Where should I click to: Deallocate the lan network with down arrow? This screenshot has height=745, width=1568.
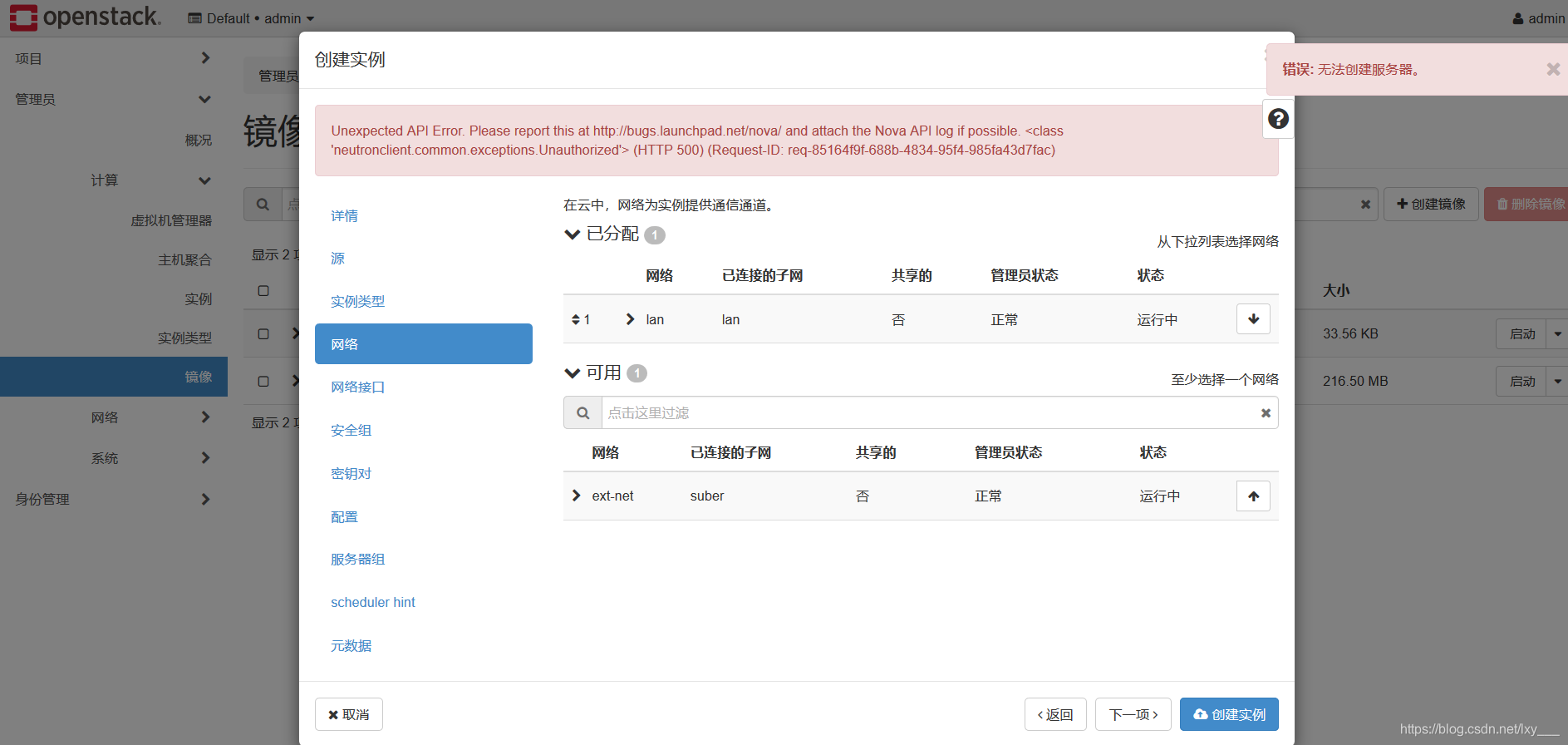(1253, 319)
